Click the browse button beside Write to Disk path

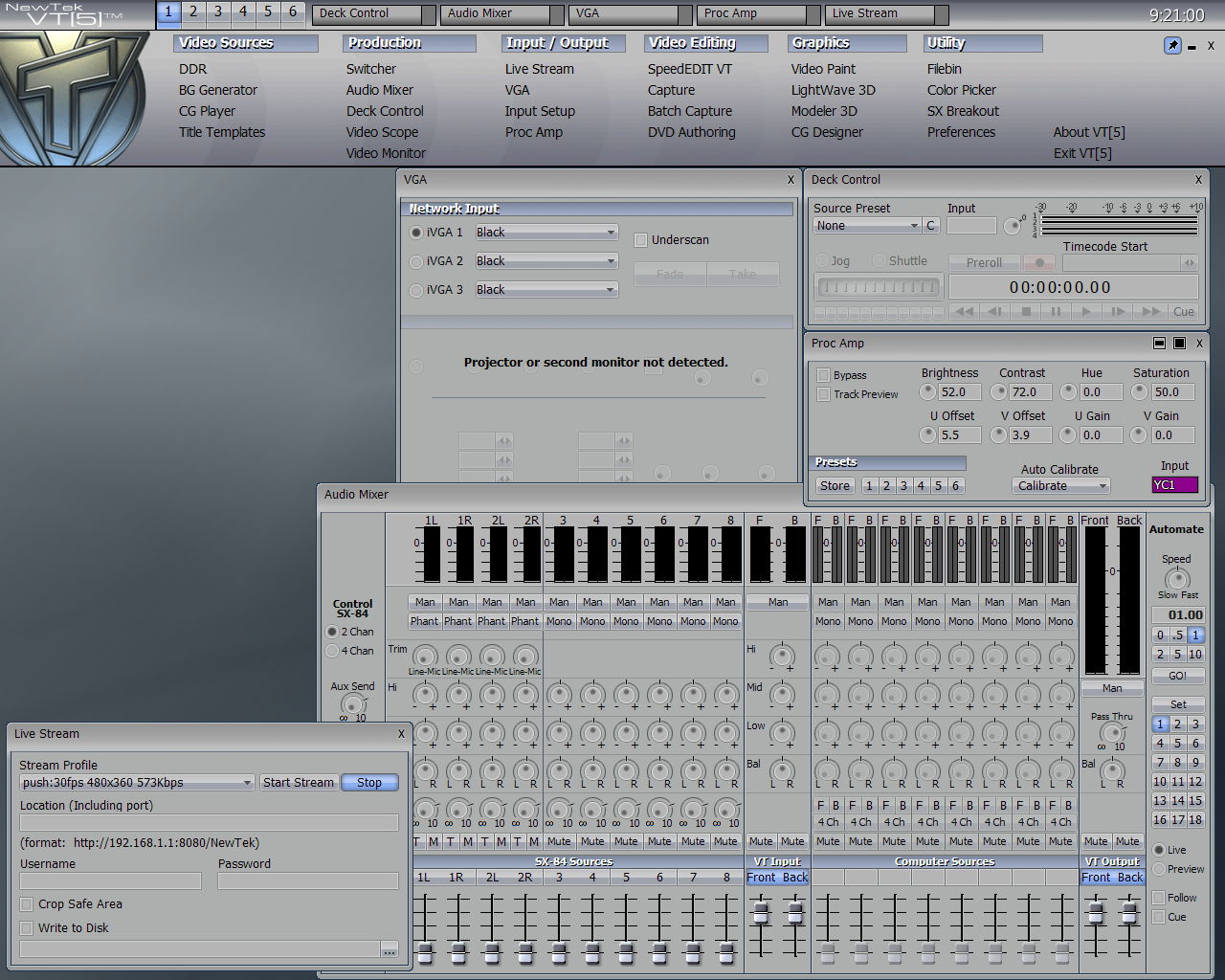click(390, 949)
